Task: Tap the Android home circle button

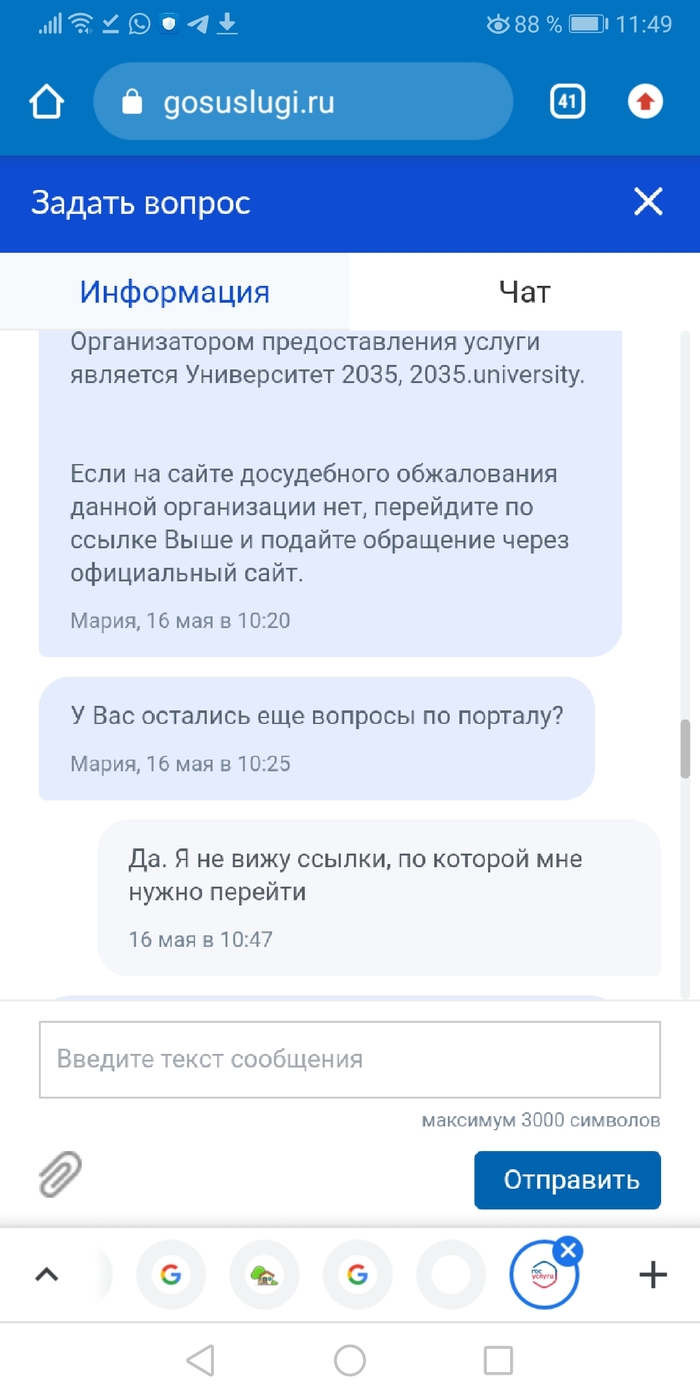Action: point(350,1360)
